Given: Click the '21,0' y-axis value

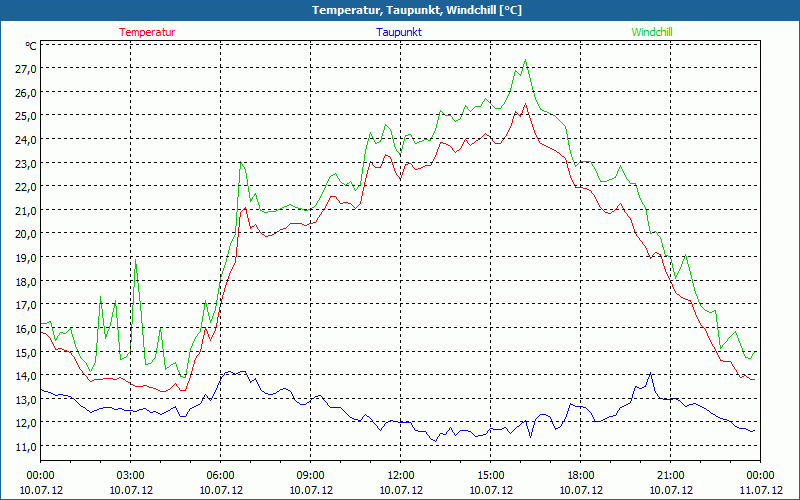Looking at the screenshot, I should [26, 210].
